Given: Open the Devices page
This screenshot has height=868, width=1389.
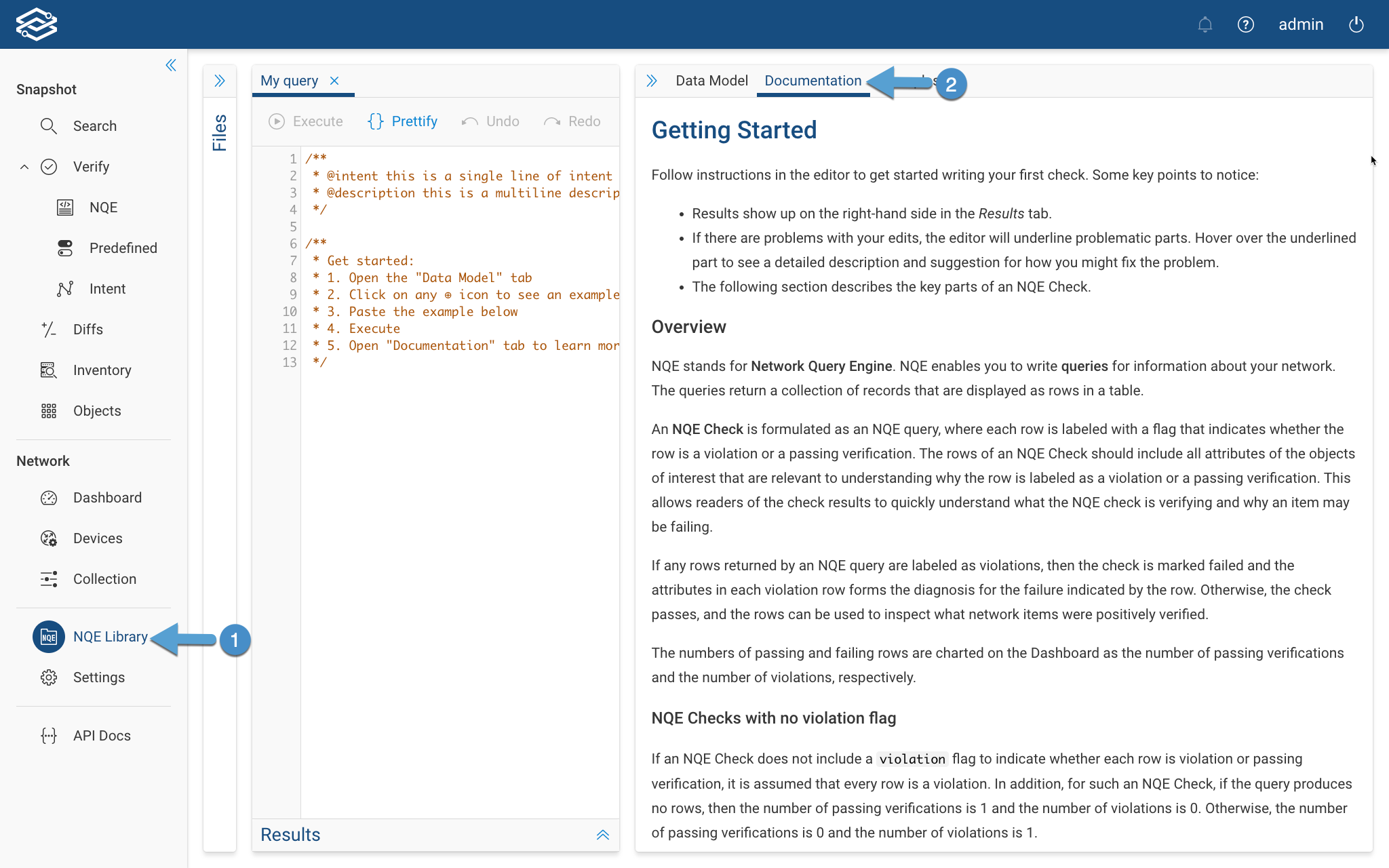Looking at the screenshot, I should 99,538.
